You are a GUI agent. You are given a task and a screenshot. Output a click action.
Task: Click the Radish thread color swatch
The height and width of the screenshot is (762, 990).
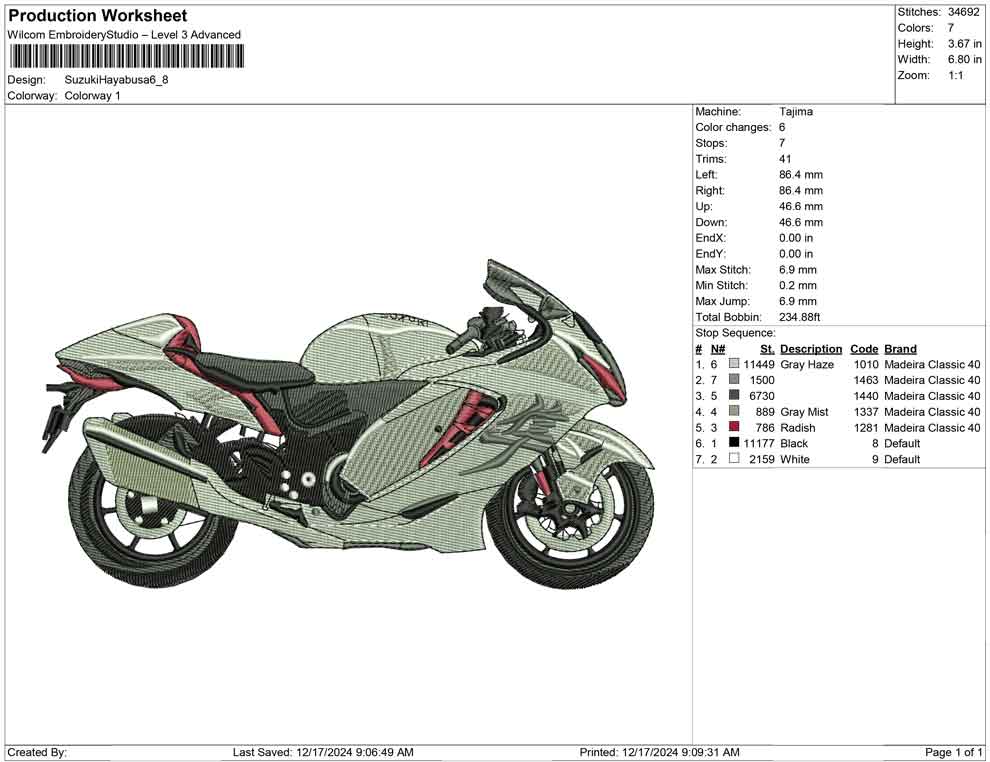pyautogui.click(x=736, y=428)
